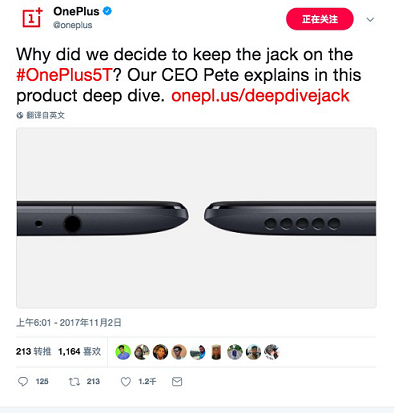Viewport: 394px width, 413px height.
Task: View the 213 转推 retweets list
Action: [33, 352]
